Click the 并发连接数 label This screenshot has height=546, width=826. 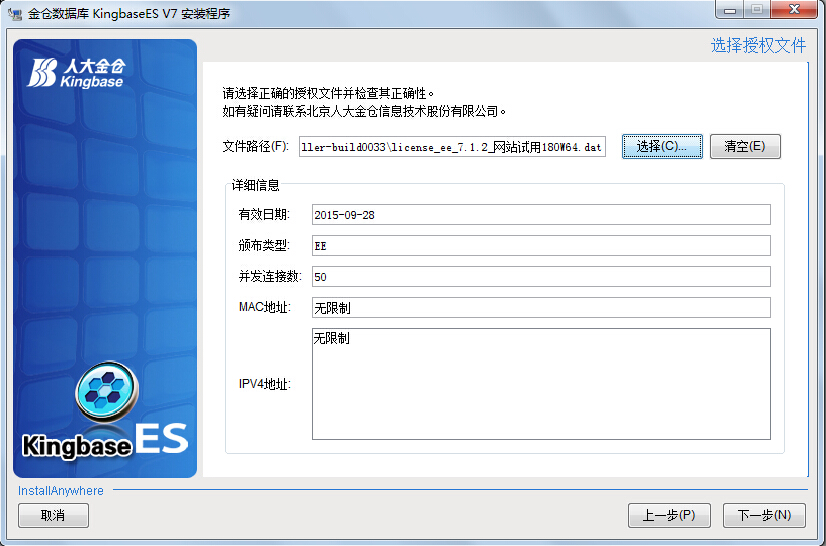point(270,277)
